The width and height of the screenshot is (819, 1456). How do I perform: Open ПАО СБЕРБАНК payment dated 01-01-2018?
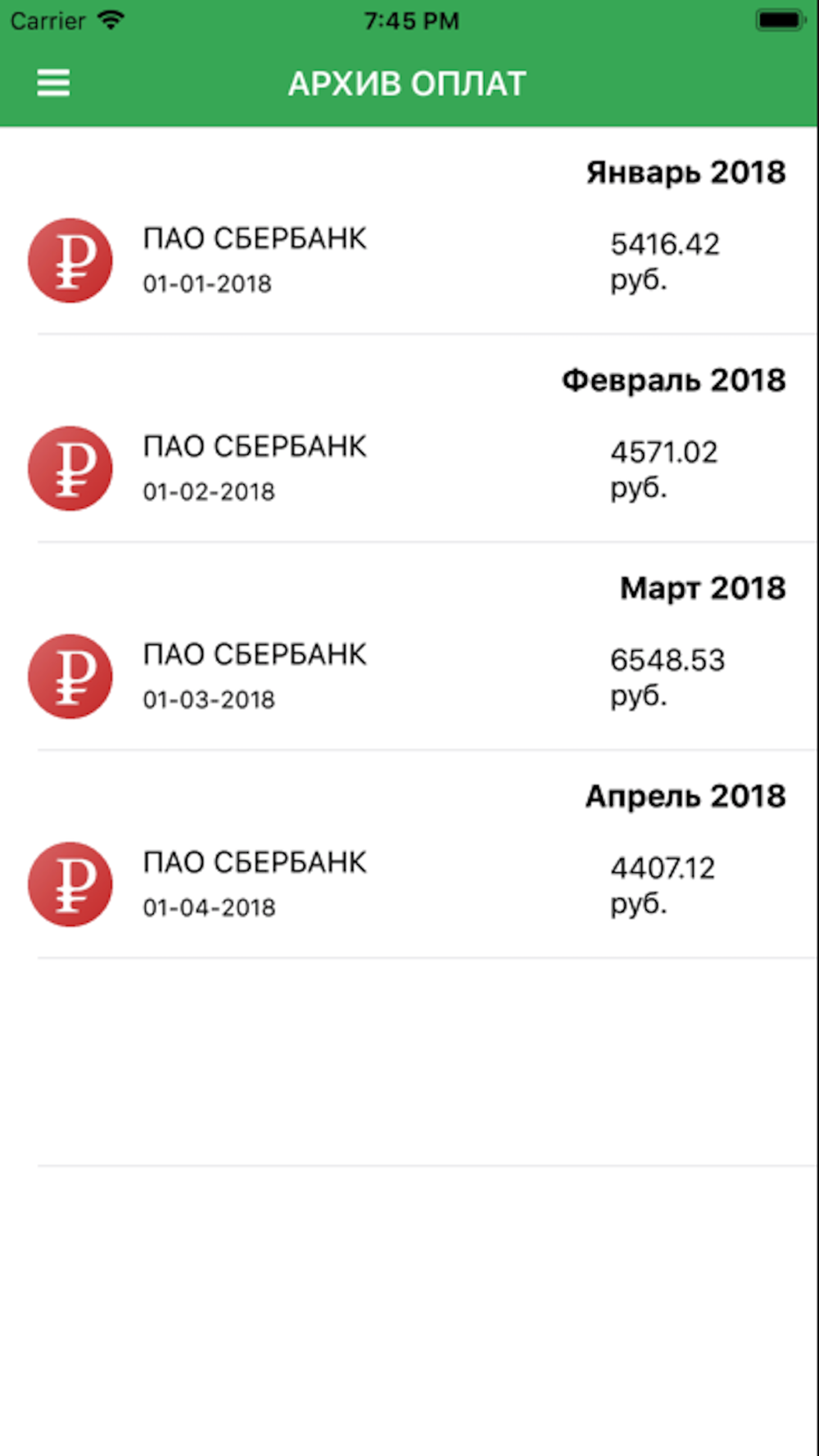pyautogui.click(x=409, y=260)
